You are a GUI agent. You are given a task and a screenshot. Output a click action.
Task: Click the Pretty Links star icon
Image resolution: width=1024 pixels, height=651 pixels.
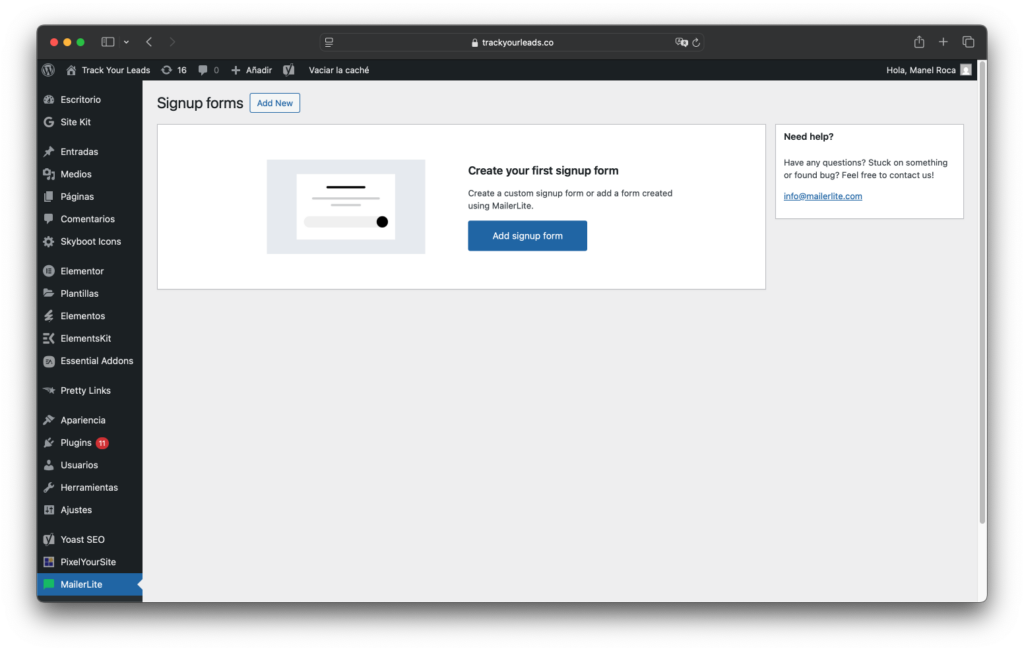click(49, 390)
